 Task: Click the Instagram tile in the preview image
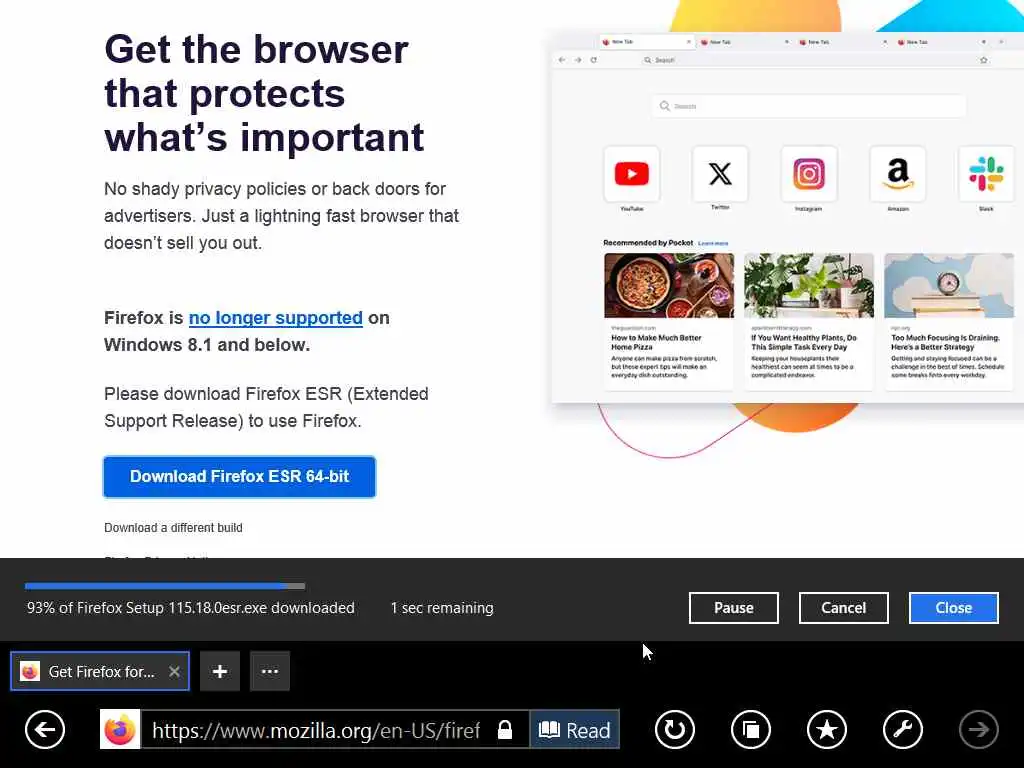tap(809, 174)
